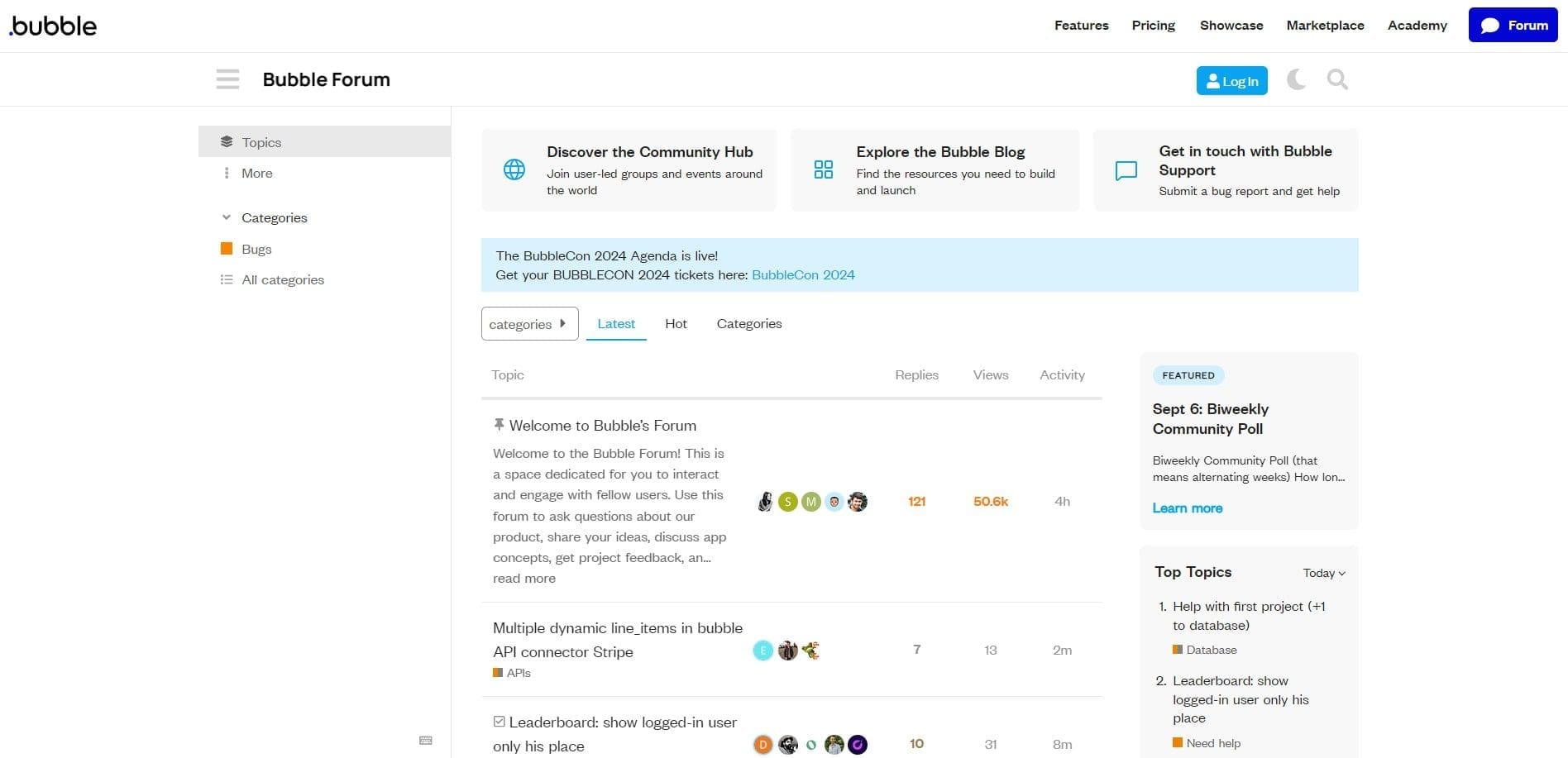Open 'Help with first project' top topic
Screen dimensions: 1568x758
click(x=1249, y=616)
